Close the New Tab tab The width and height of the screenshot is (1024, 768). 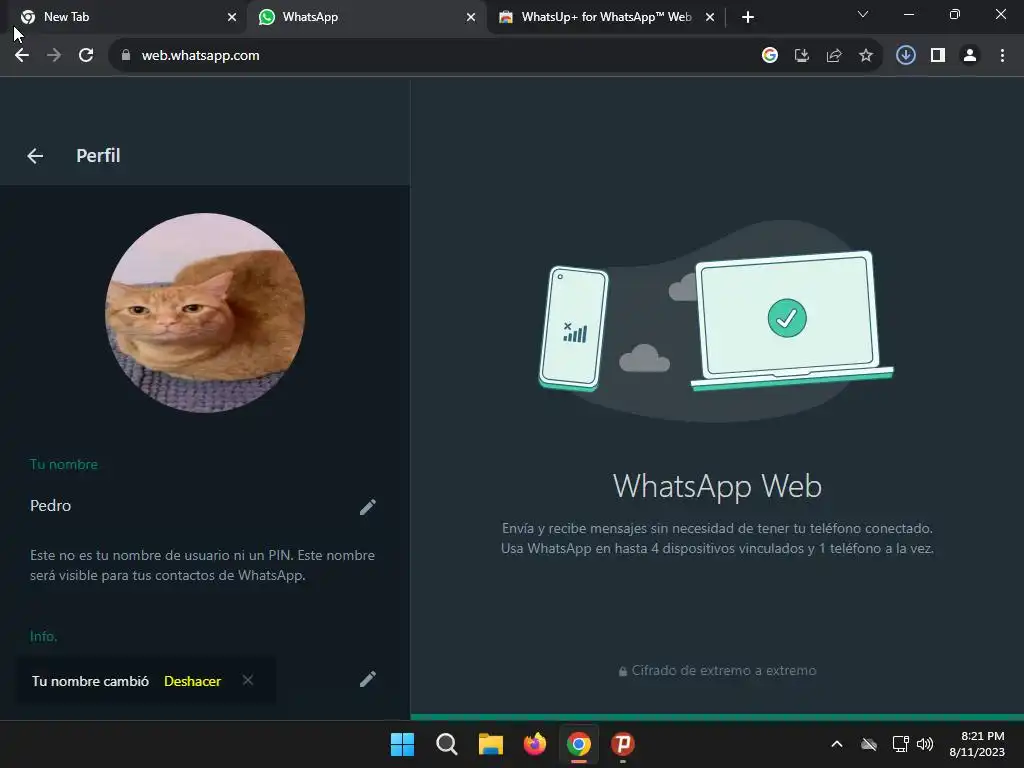(x=232, y=17)
